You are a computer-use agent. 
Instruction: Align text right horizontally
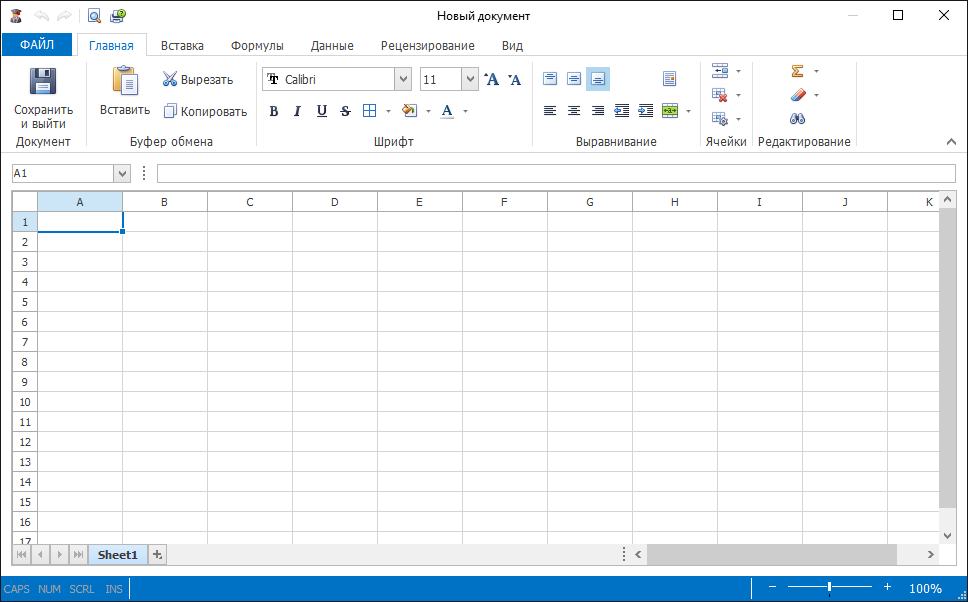point(598,111)
